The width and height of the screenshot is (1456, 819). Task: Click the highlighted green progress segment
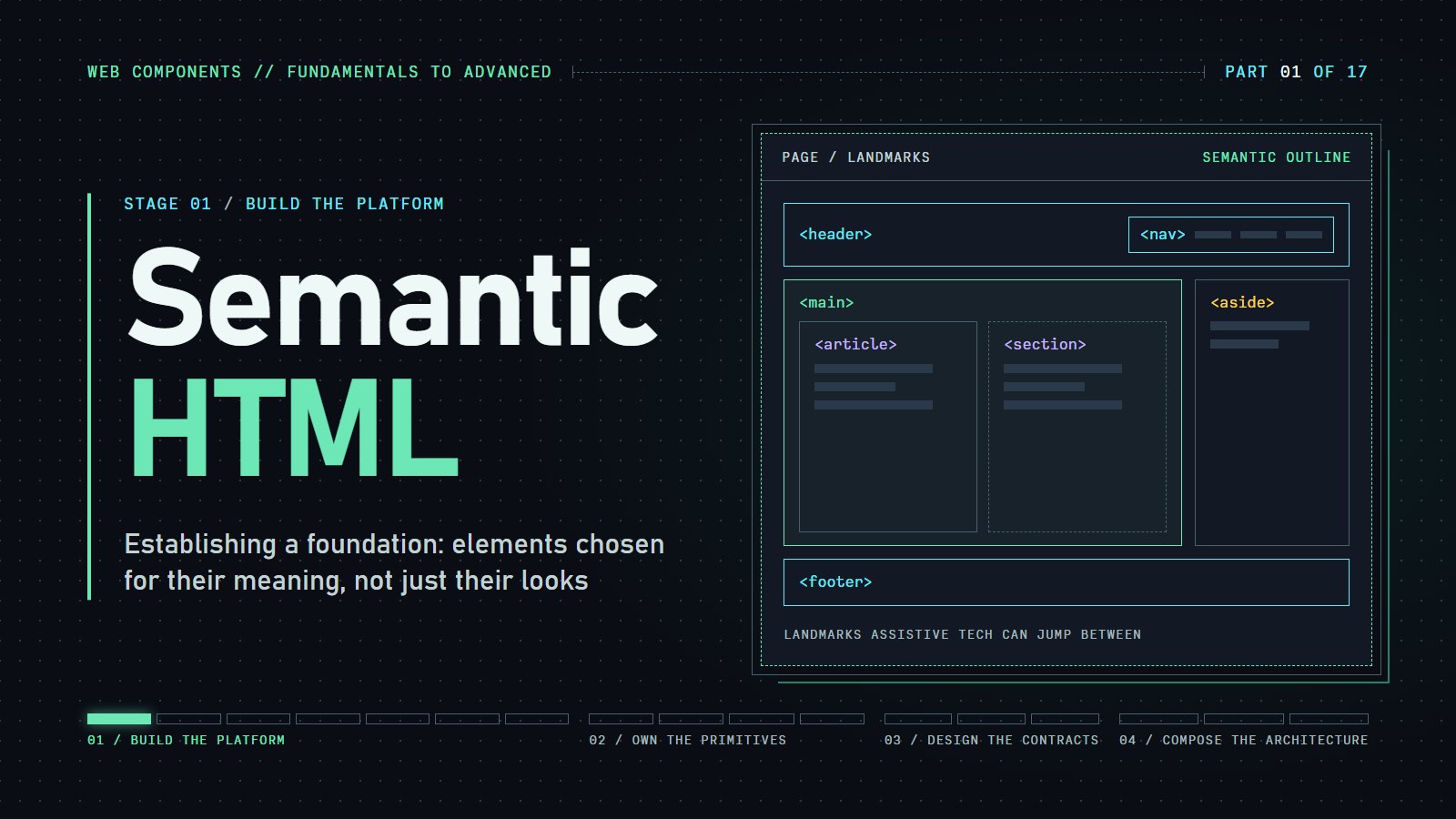pos(119,719)
